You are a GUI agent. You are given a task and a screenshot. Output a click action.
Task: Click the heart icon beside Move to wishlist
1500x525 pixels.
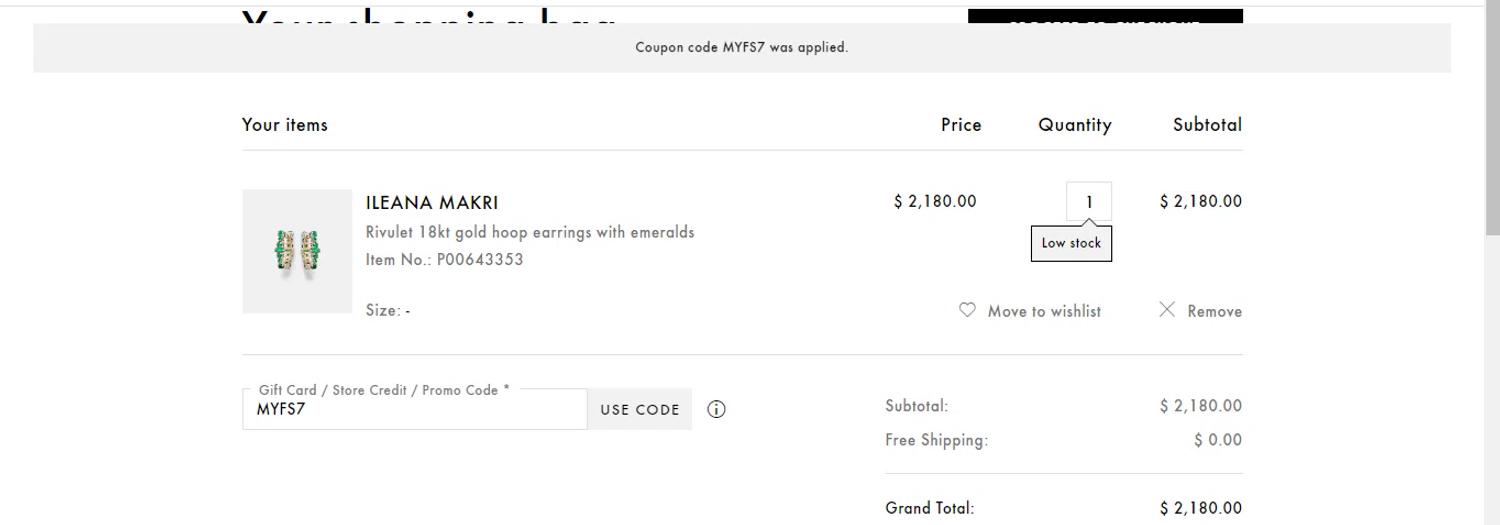(967, 310)
